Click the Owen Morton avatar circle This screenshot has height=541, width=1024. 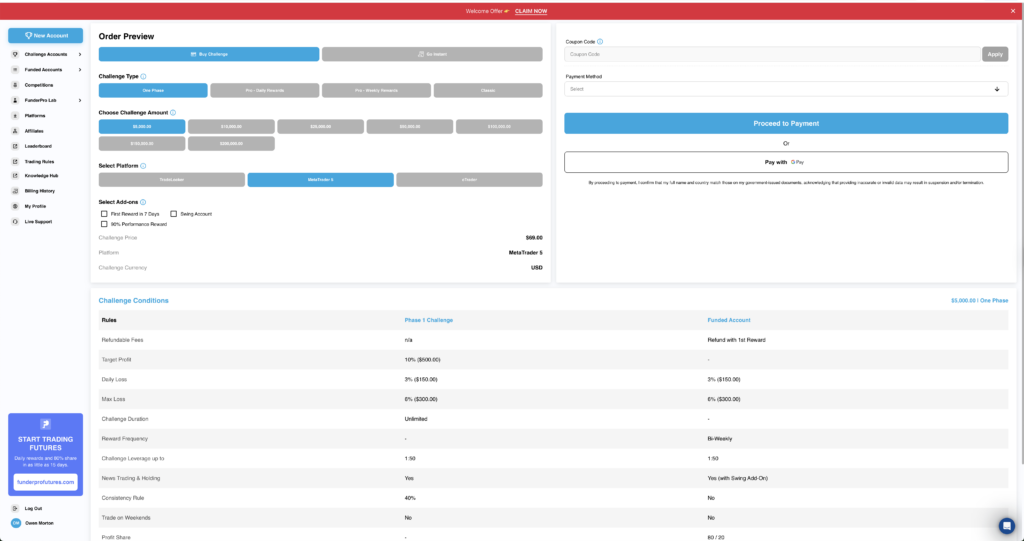click(x=16, y=523)
